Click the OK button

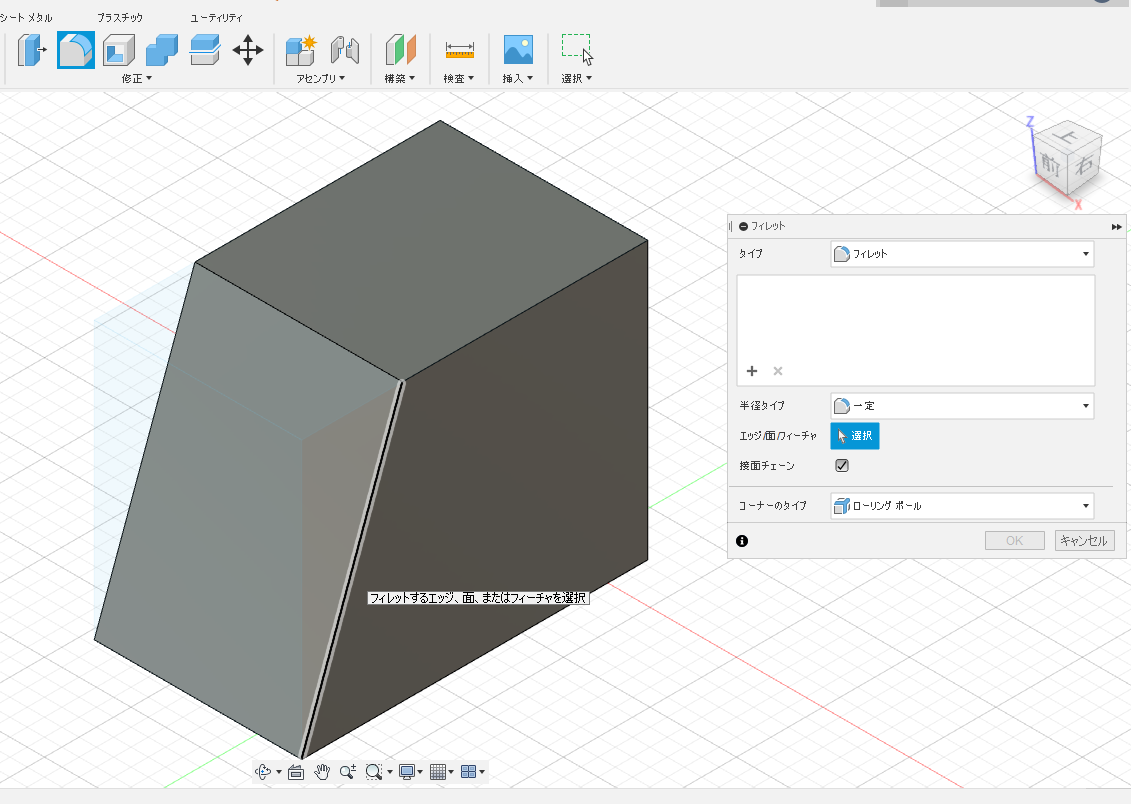click(1015, 541)
